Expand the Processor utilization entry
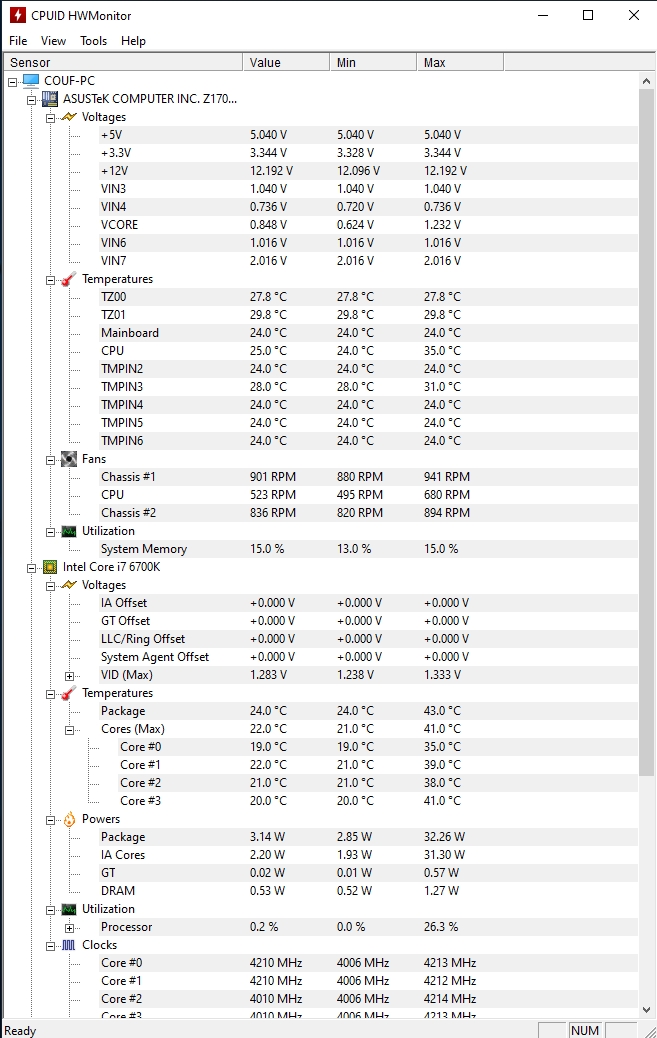The width and height of the screenshot is (657, 1038). coord(69,927)
